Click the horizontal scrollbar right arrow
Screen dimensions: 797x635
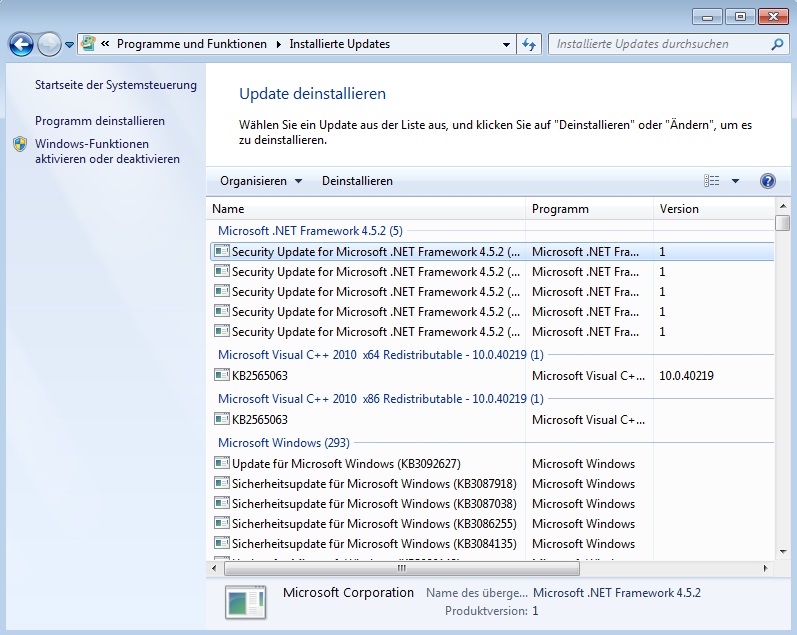(765, 568)
